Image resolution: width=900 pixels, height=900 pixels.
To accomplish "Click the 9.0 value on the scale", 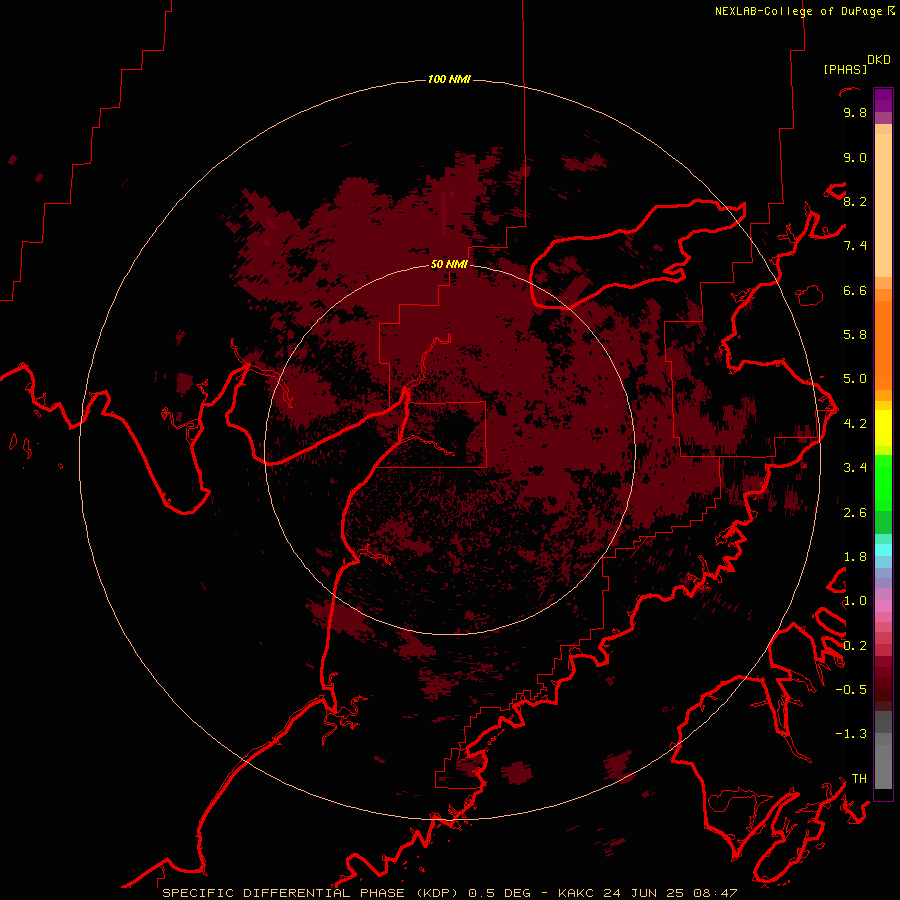I will pyautogui.click(x=855, y=157).
